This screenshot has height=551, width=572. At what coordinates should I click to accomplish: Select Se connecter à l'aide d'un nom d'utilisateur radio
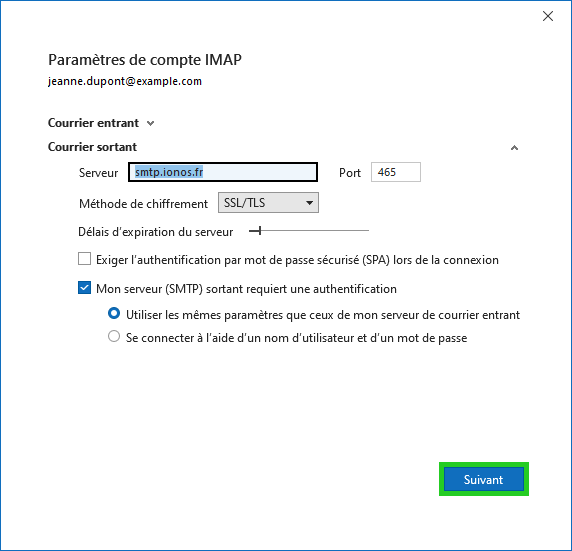114,336
